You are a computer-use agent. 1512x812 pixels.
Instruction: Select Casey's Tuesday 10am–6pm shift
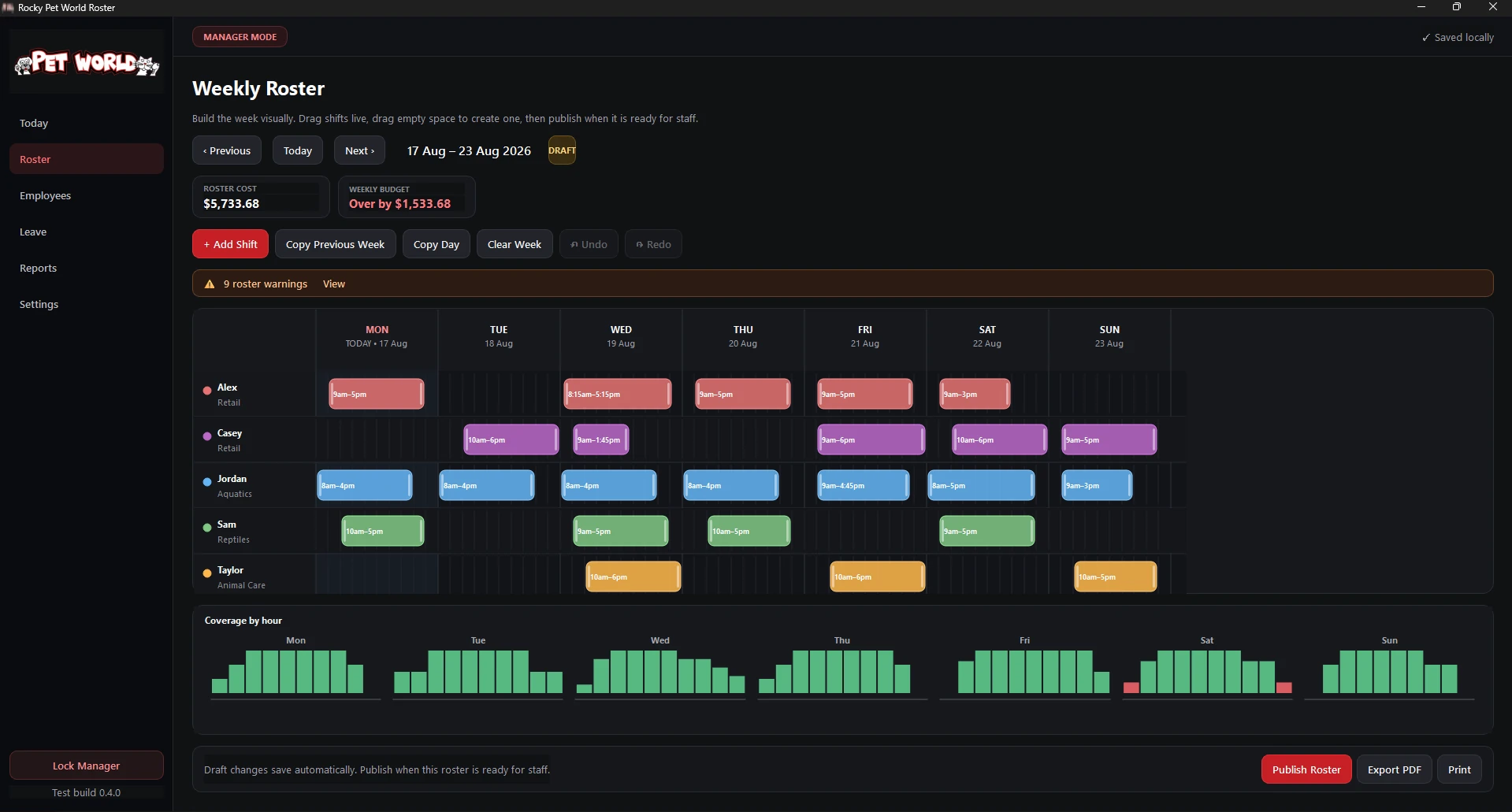click(x=511, y=439)
